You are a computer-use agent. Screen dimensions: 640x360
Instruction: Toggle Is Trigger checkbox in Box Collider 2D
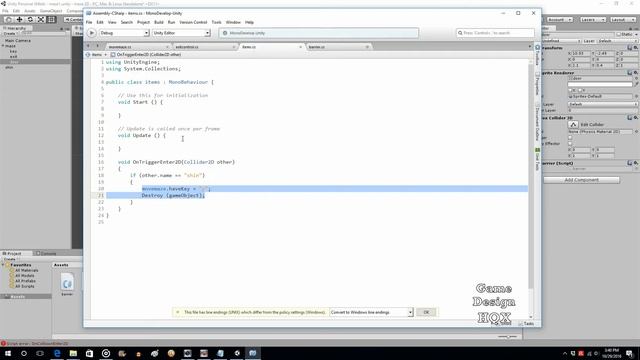pos(570,138)
